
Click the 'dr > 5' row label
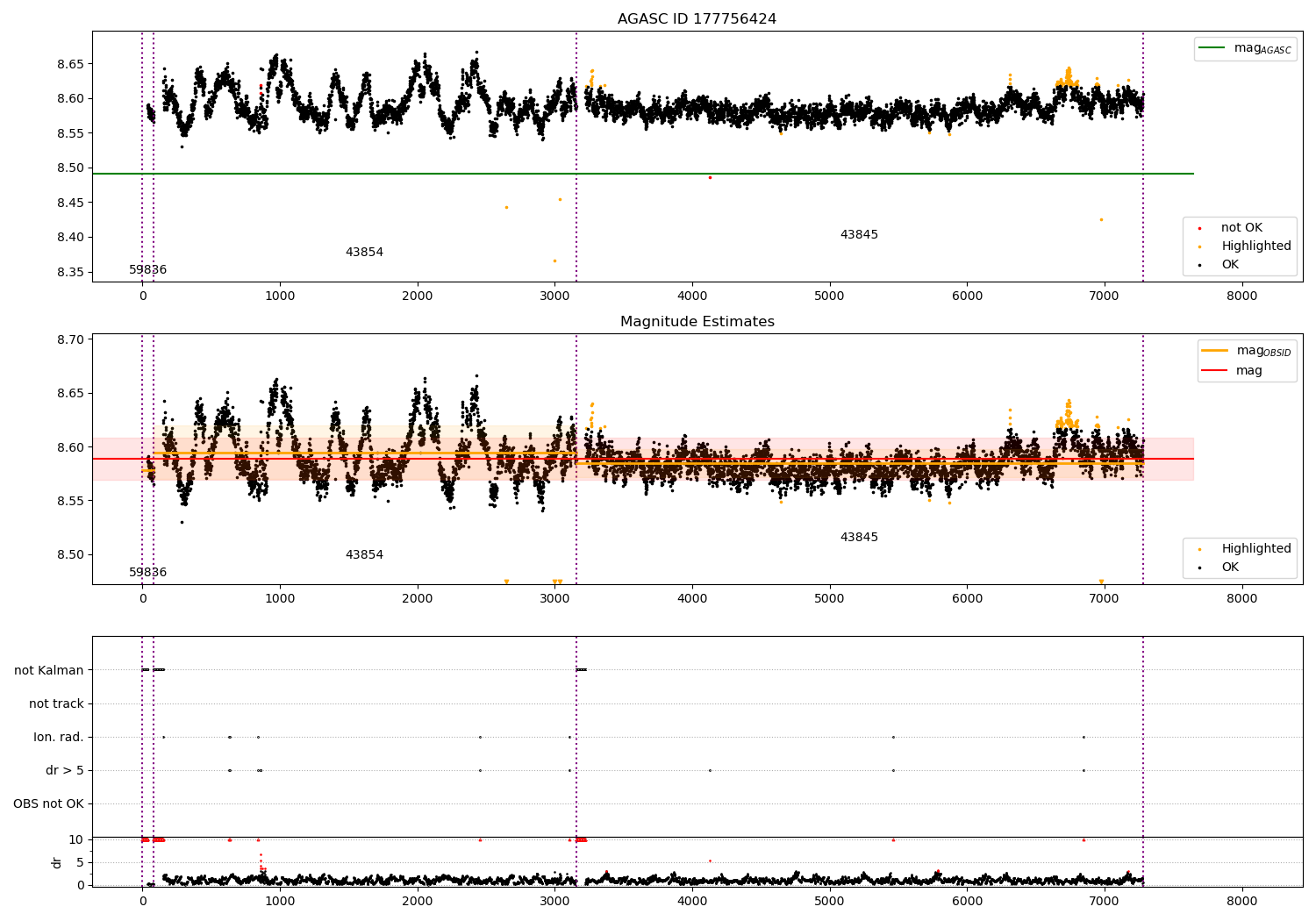point(65,771)
